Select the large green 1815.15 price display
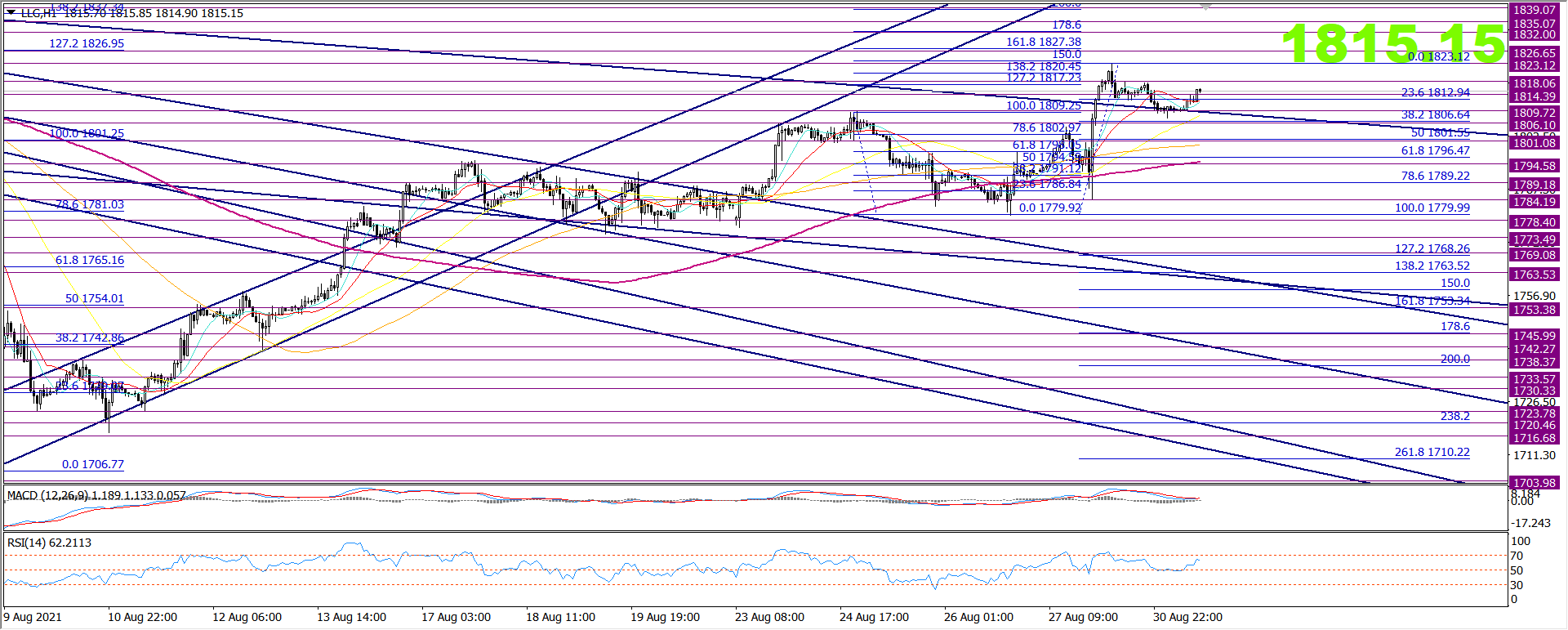Viewport: 1568px width, 630px height. tap(1393, 43)
